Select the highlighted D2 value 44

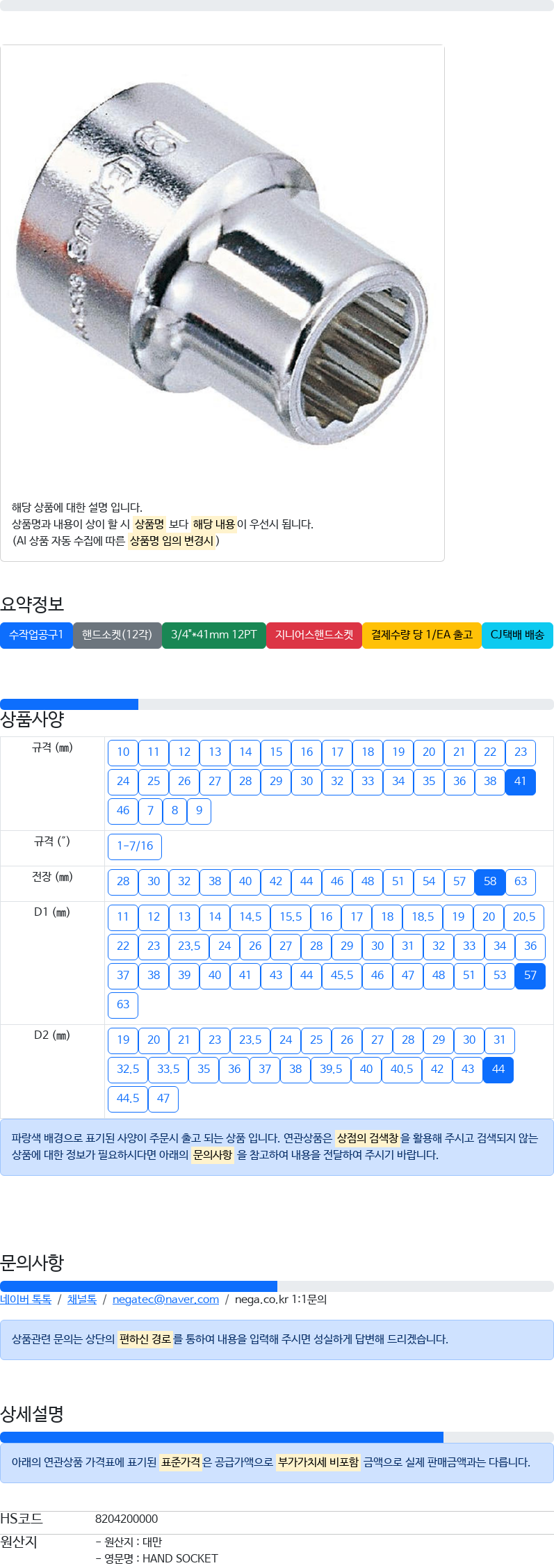pos(498,1069)
